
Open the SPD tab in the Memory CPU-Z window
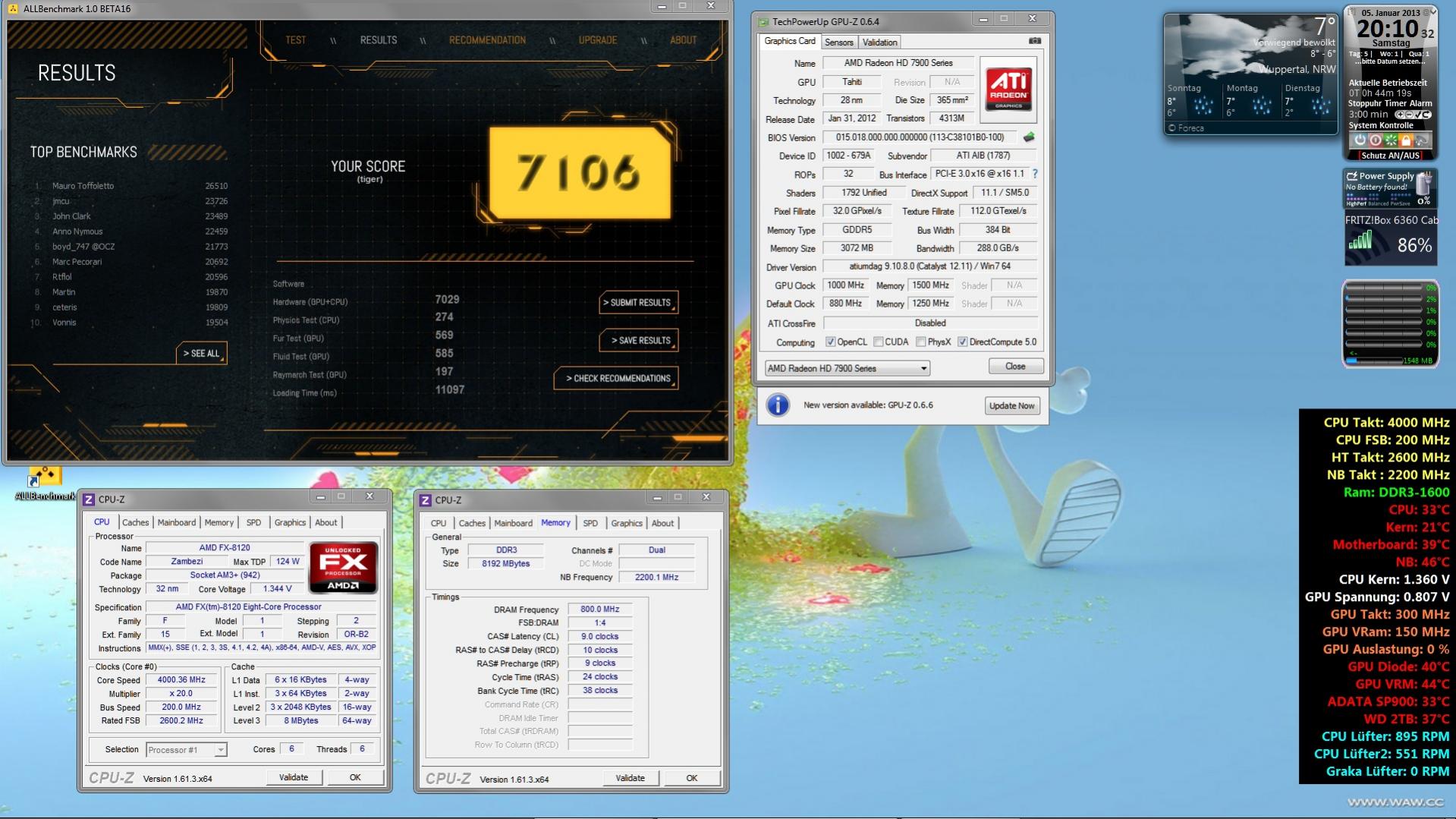point(590,523)
